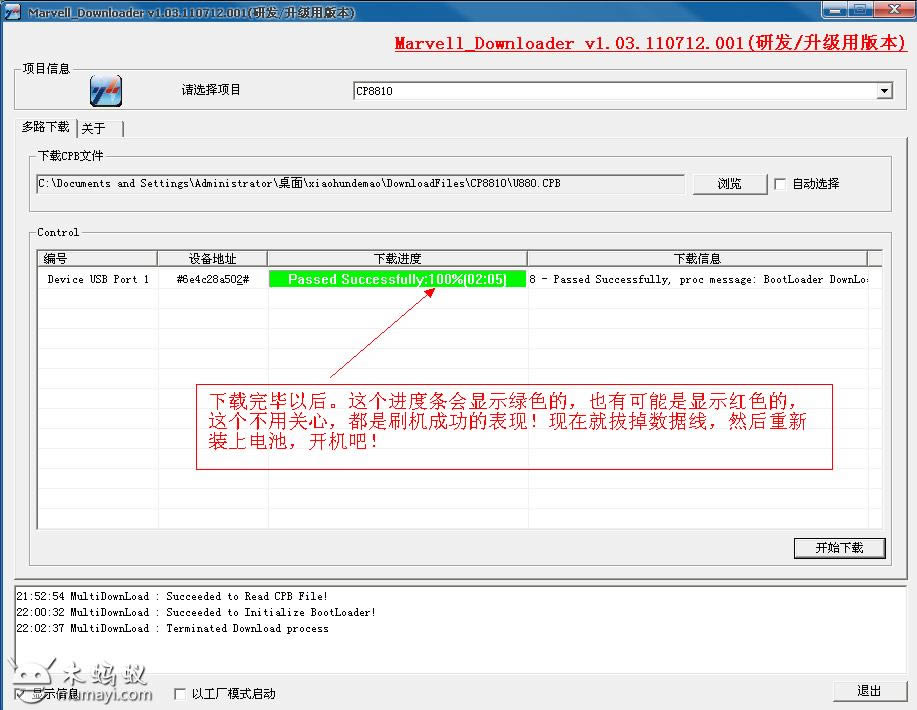Open the 关于 tab
The image size is (917, 710).
click(x=94, y=129)
